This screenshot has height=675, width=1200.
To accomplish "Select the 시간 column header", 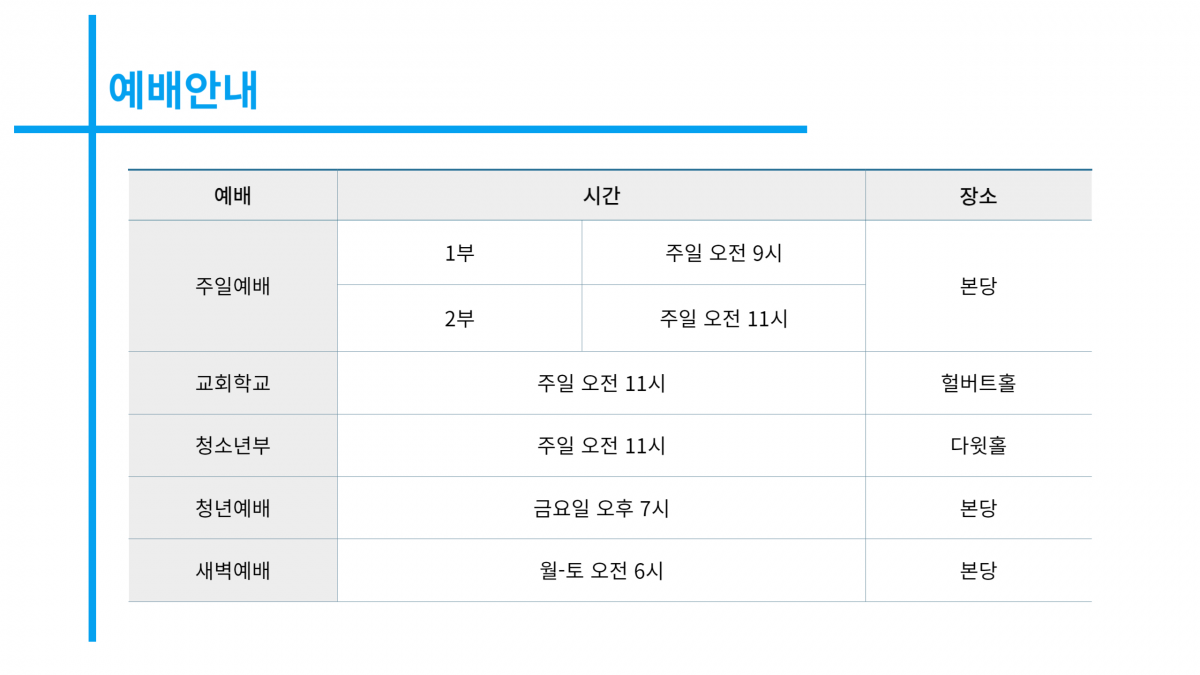I will (601, 196).
